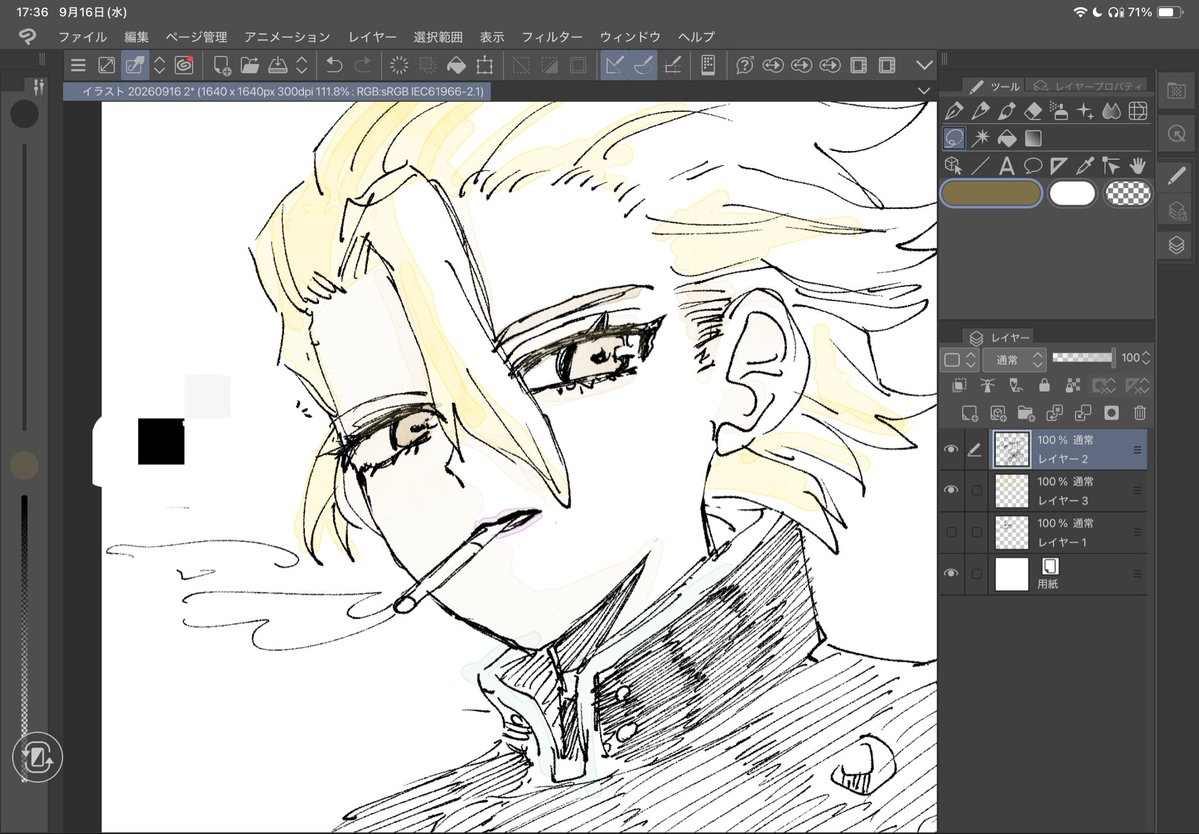Open dropdown arrows beside save icon

pos(302,65)
